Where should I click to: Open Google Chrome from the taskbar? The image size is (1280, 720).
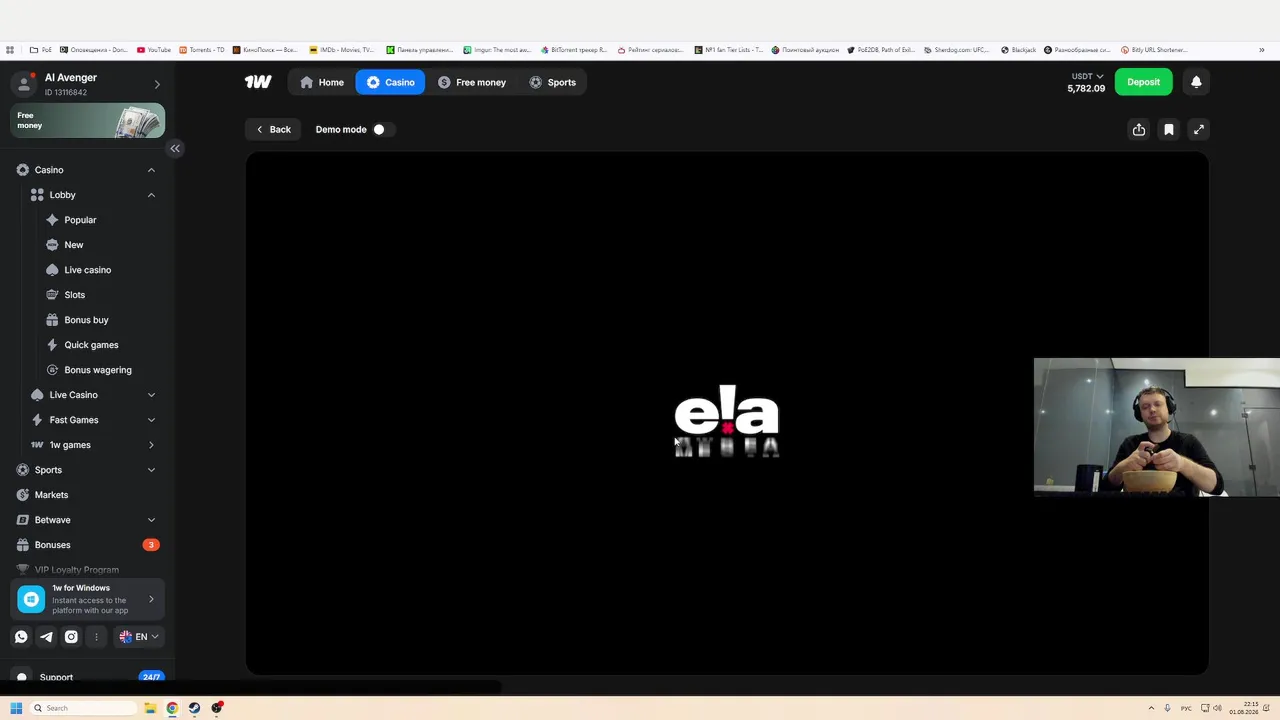(172, 708)
